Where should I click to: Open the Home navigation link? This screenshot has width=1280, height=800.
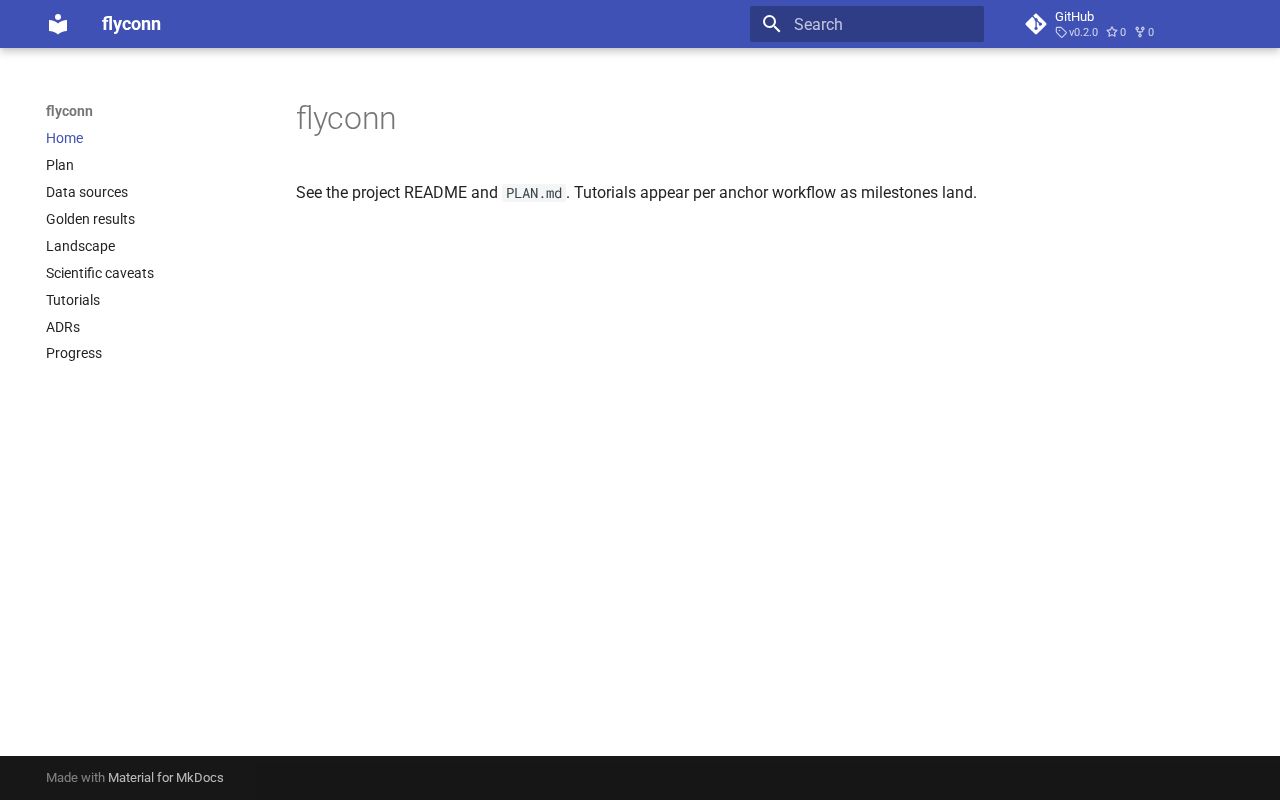point(64,138)
